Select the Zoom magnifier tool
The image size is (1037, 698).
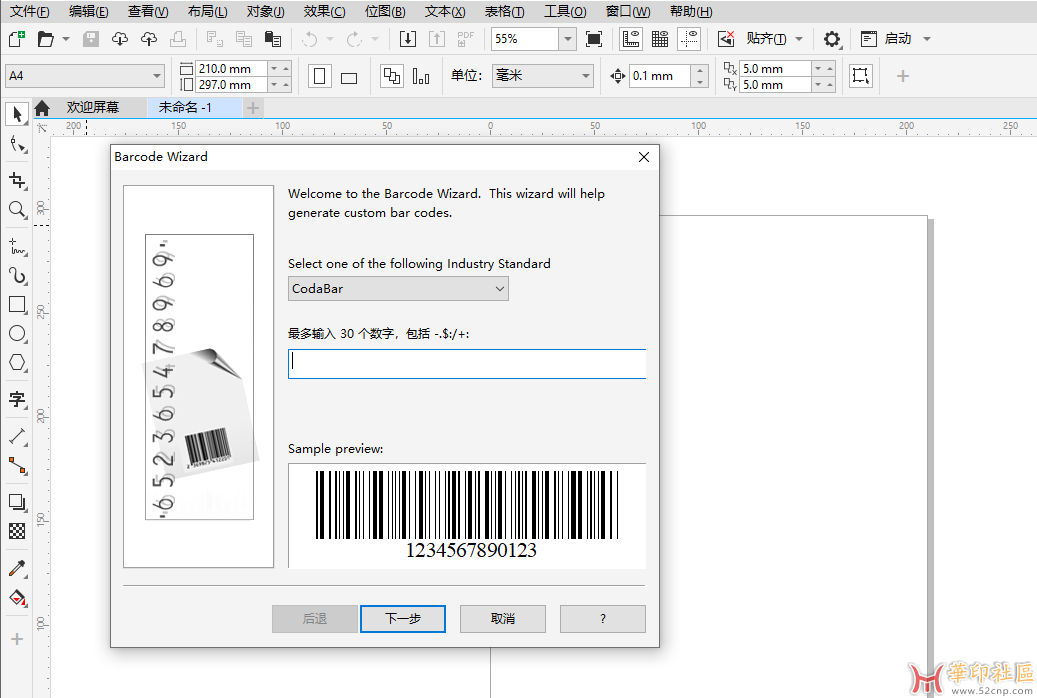click(x=17, y=210)
